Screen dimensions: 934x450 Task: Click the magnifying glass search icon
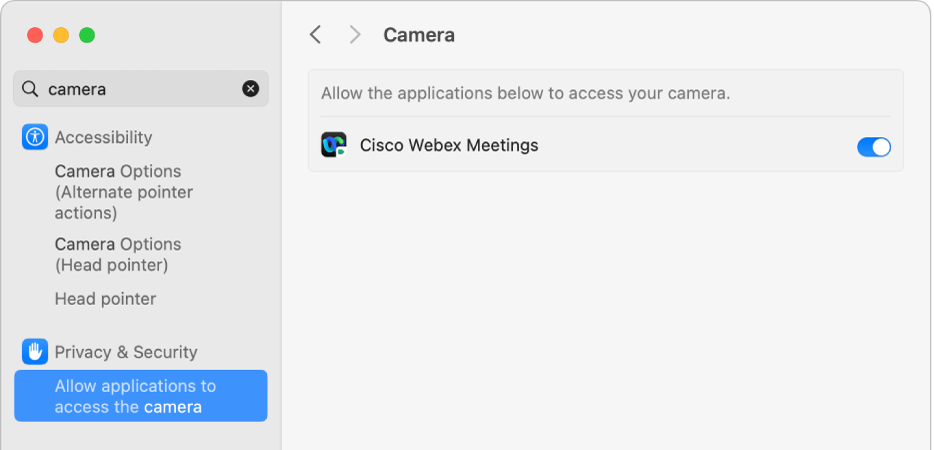pyautogui.click(x=31, y=89)
